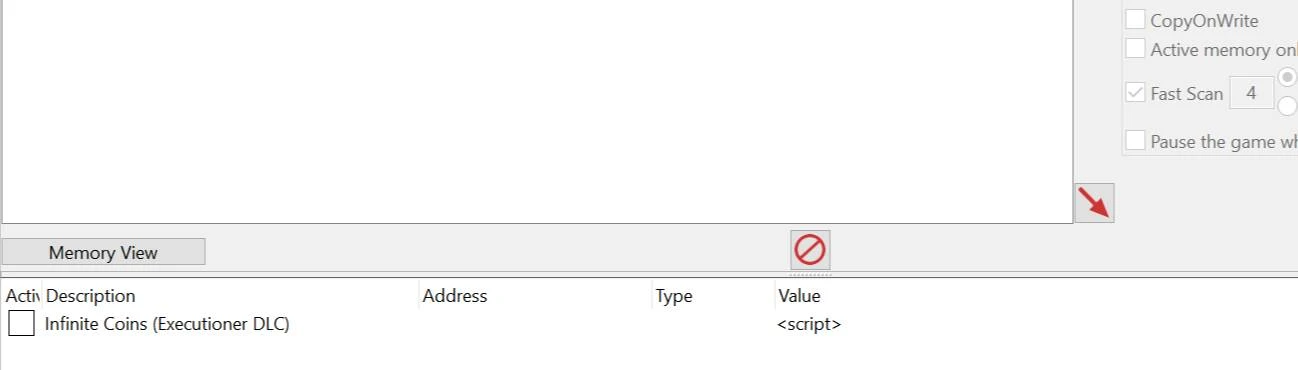Click the dotted splitter handle below no-entry icon
This screenshot has height=370, width=1298.
(x=810, y=274)
